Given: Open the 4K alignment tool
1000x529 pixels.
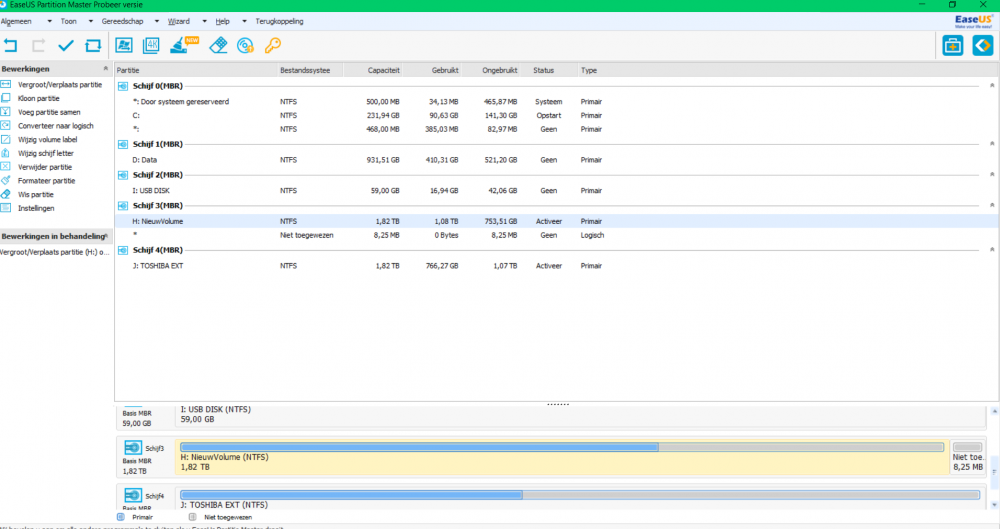Looking at the screenshot, I should (152, 45).
